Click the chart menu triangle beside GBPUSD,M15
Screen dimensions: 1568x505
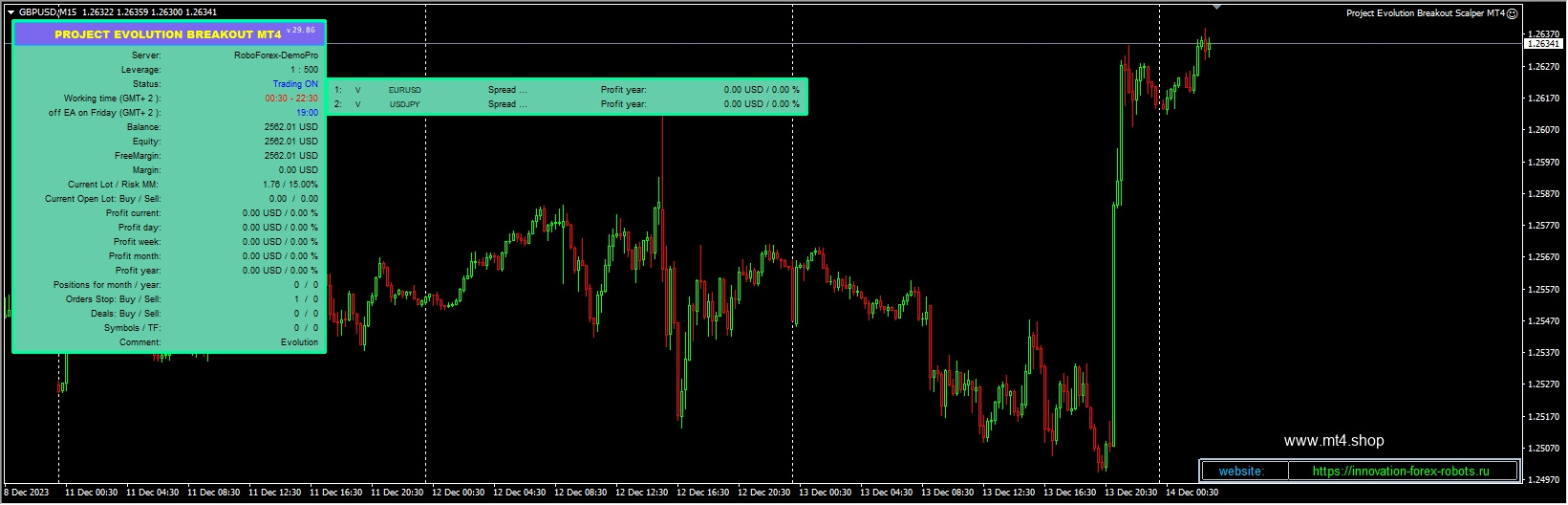point(10,12)
